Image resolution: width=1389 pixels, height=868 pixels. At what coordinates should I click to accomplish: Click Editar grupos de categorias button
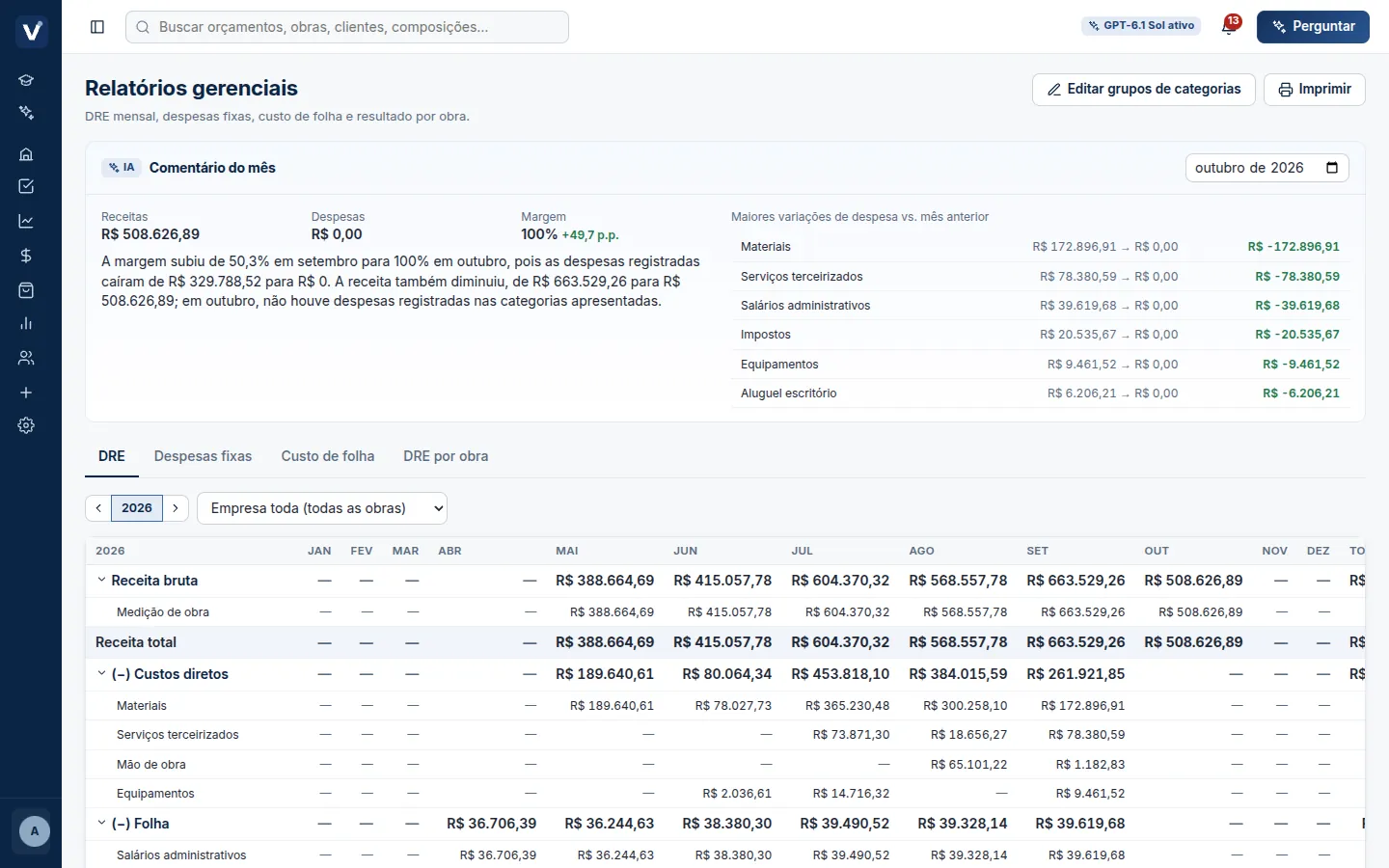pyautogui.click(x=1144, y=89)
